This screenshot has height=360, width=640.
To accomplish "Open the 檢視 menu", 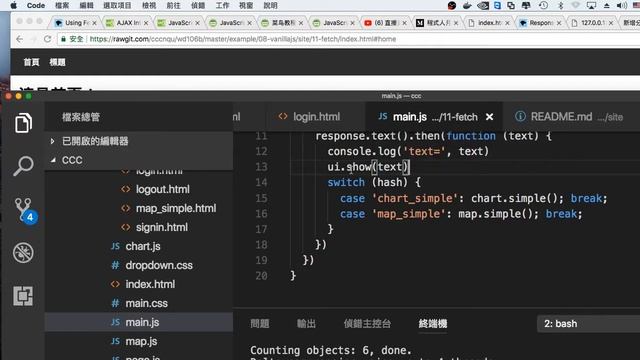I will tap(149, 5).
